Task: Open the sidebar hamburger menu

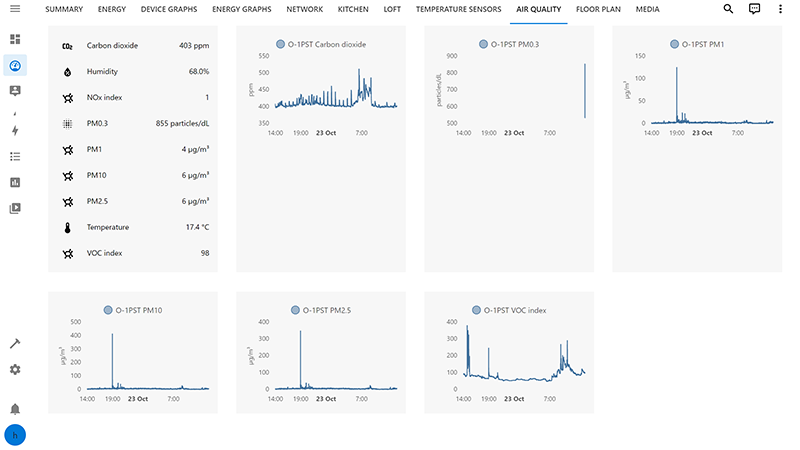Action: [15, 9]
